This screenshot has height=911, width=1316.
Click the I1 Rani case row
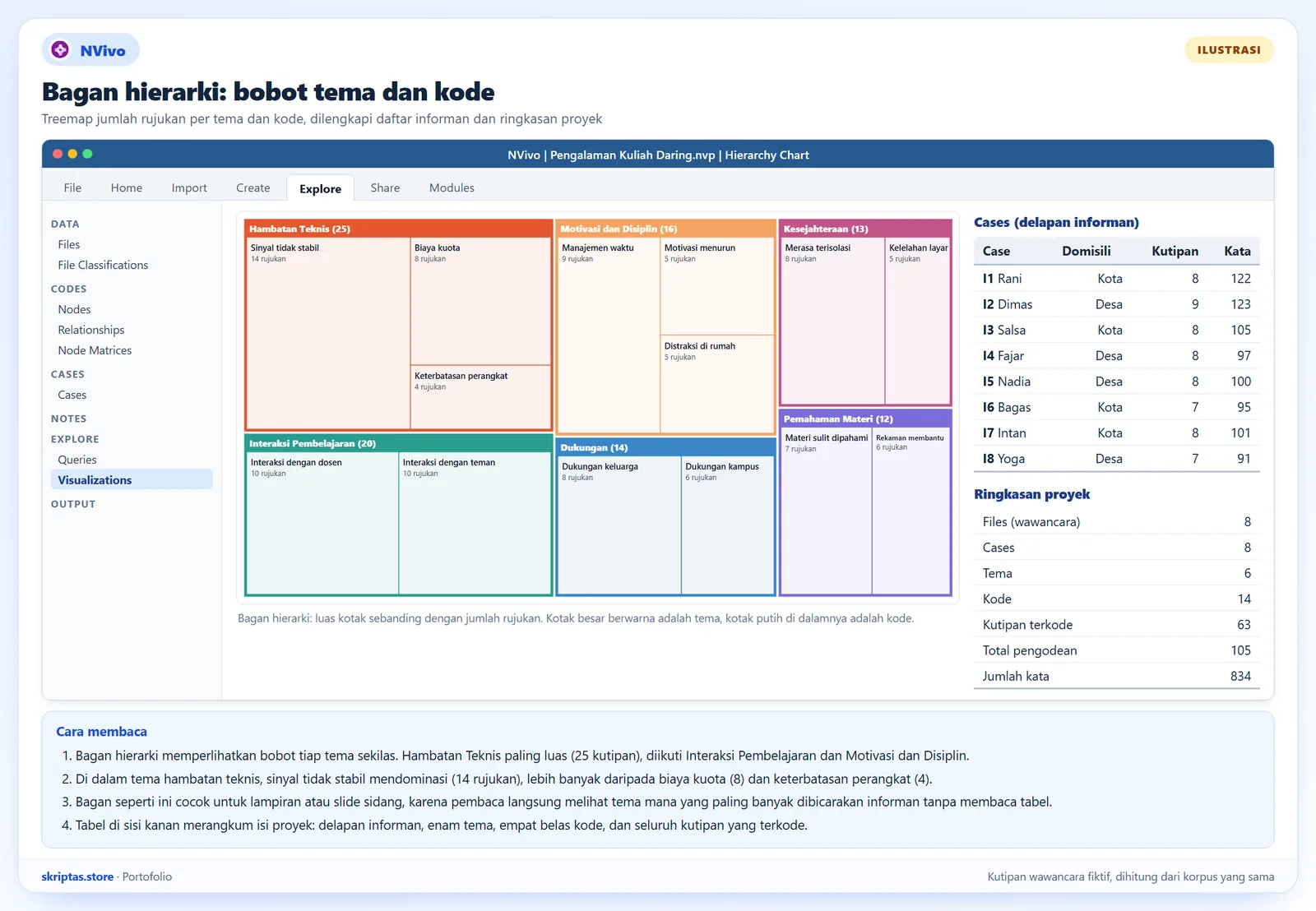pyautogui.click(x=1116, y=279)
